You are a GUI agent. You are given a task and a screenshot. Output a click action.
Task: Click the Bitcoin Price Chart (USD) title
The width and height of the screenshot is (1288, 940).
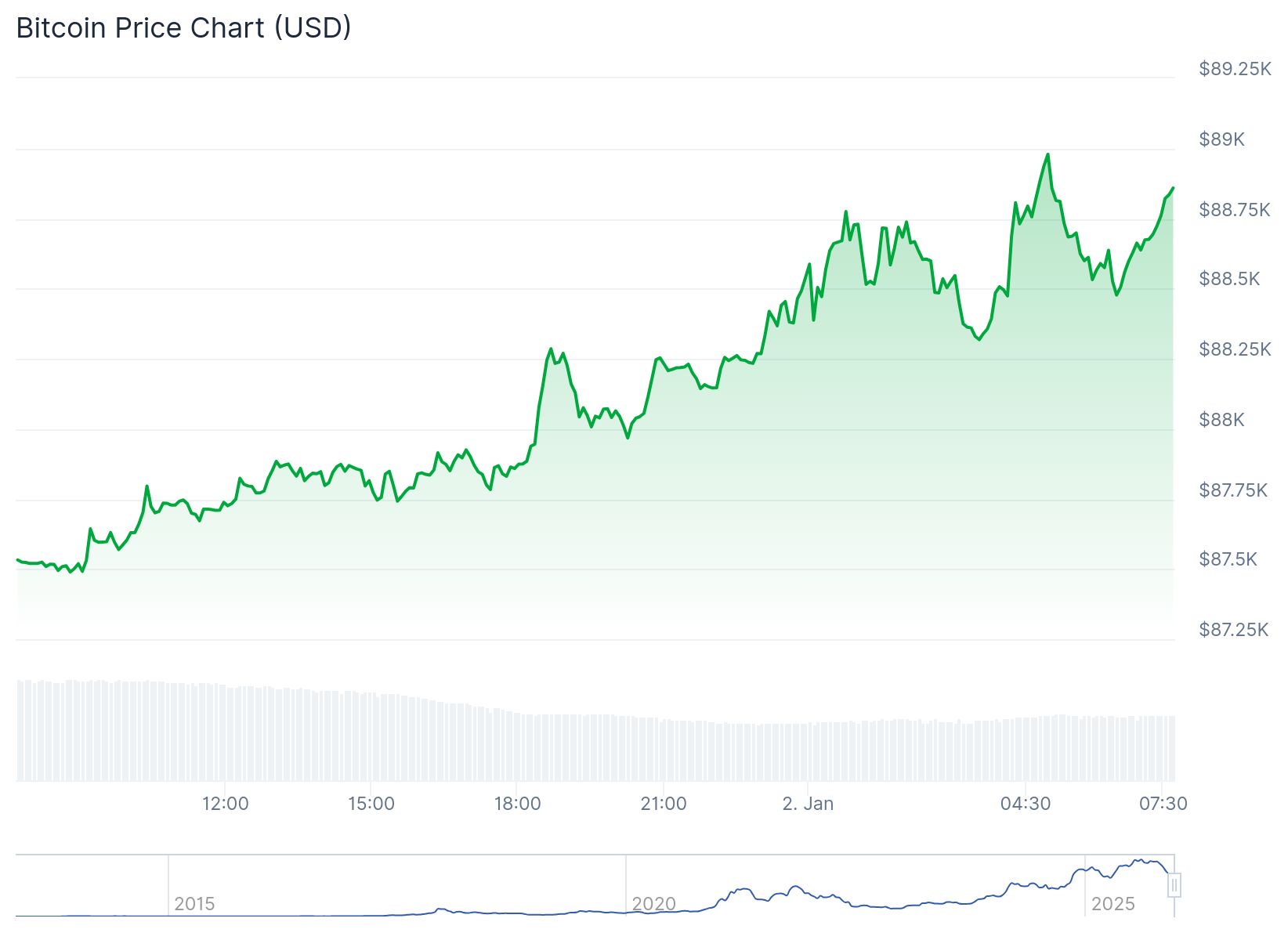183,27
